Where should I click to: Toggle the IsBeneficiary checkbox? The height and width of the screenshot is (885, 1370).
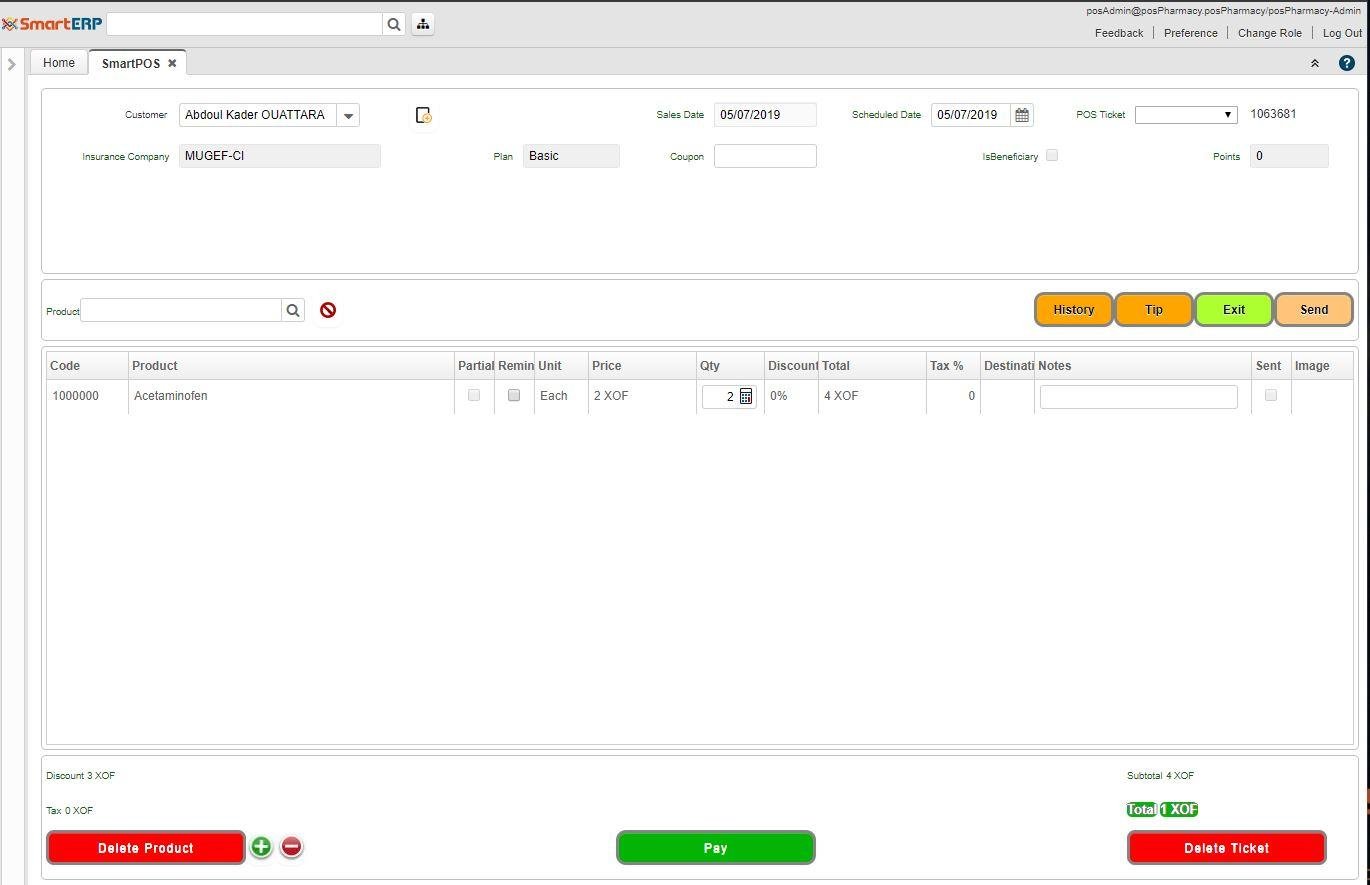[x=1052, y=155]
